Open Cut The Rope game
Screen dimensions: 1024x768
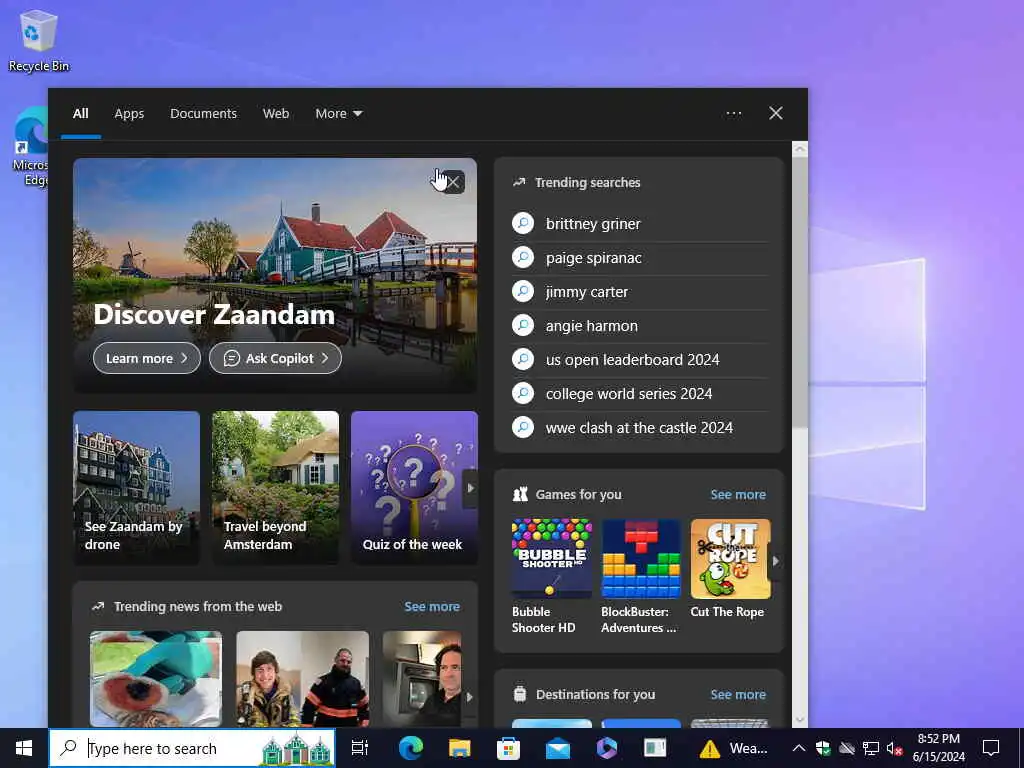(730, 568)
